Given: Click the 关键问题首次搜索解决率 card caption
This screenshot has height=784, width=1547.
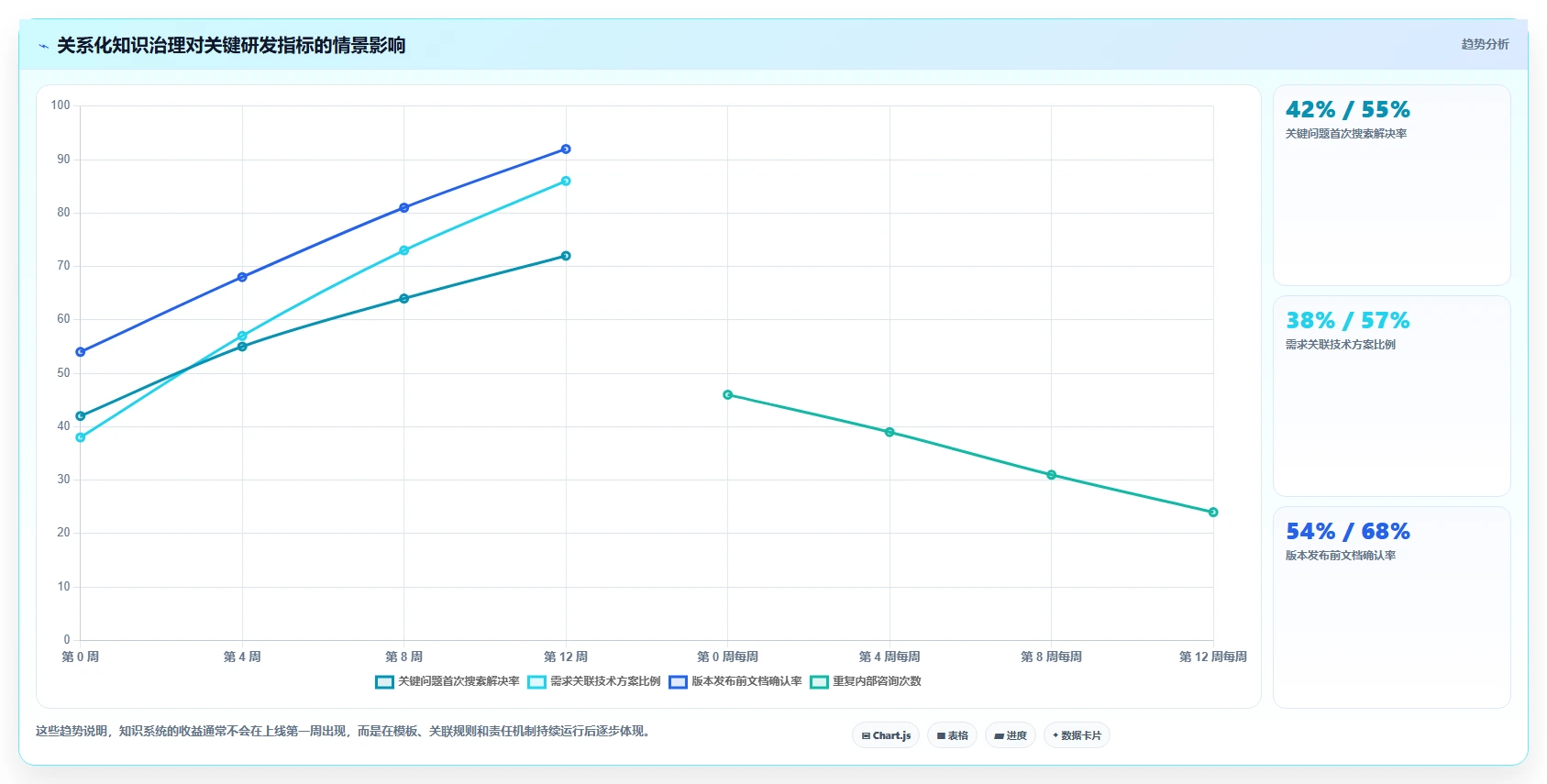Looking at the screenshot, I should (1346, 134).
